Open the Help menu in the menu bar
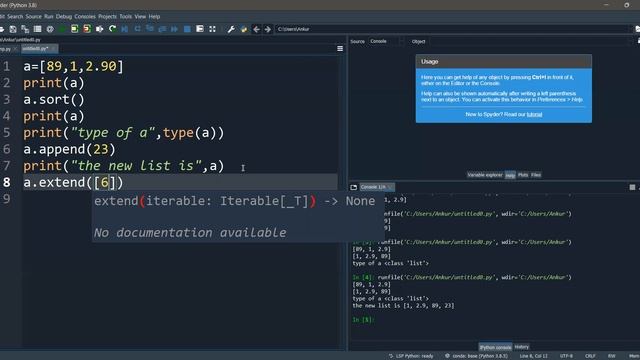 click(x=154, y=16)
